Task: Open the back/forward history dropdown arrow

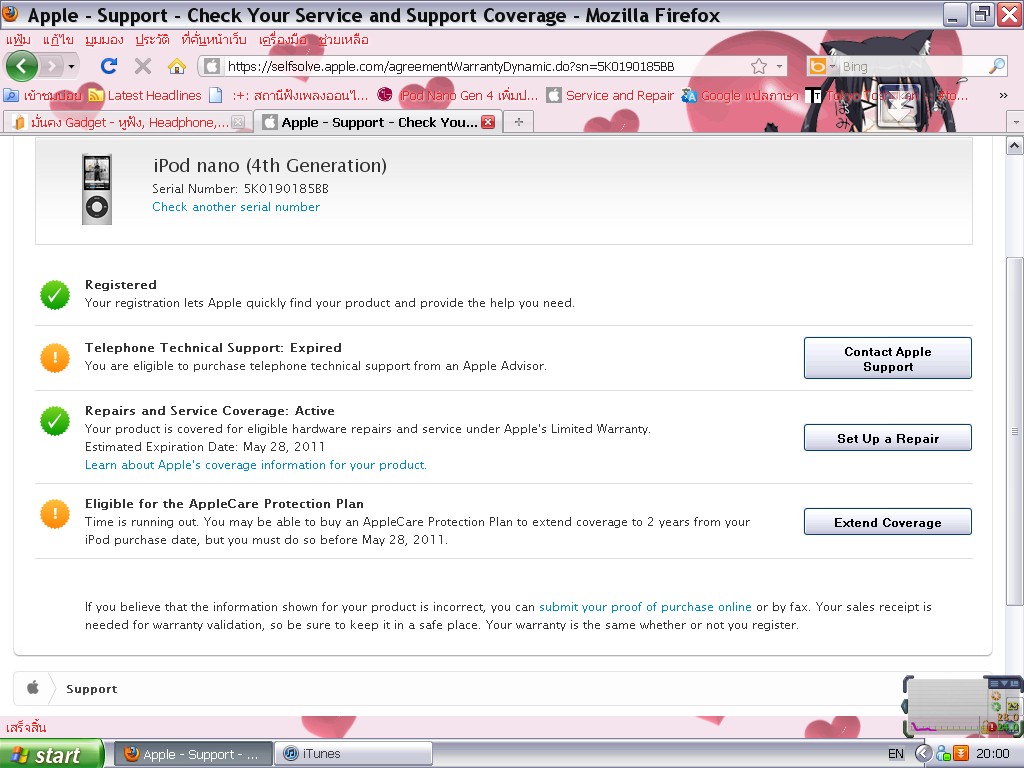Action: (71, 66)
